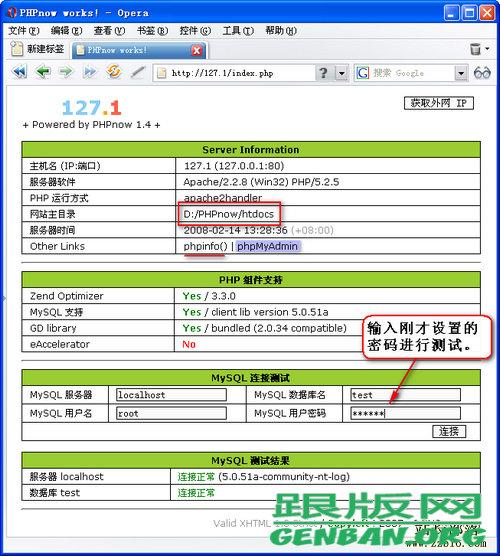The image size is (500, 556).
Task: Click the Zend Optimizer Yes / 3.3.0 value
Action: [209, 296]
